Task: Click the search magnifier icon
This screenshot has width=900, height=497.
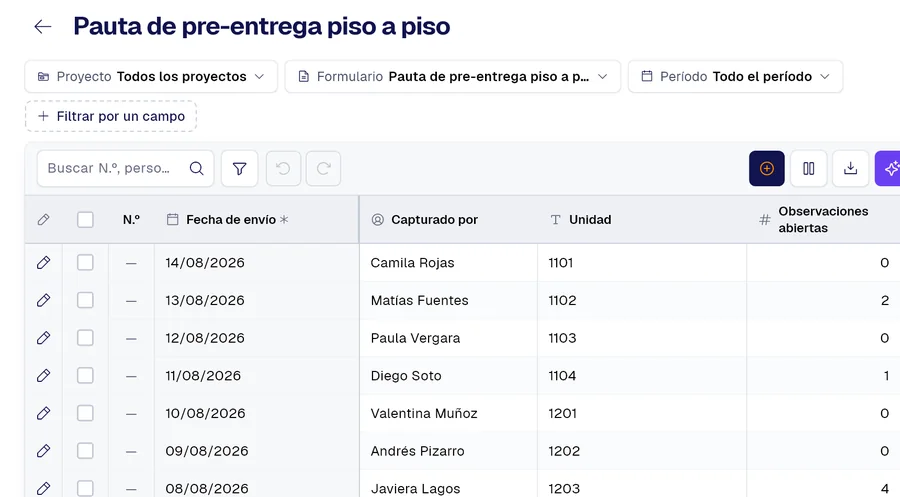Action: pyautogui.click(x=196, y=168)
